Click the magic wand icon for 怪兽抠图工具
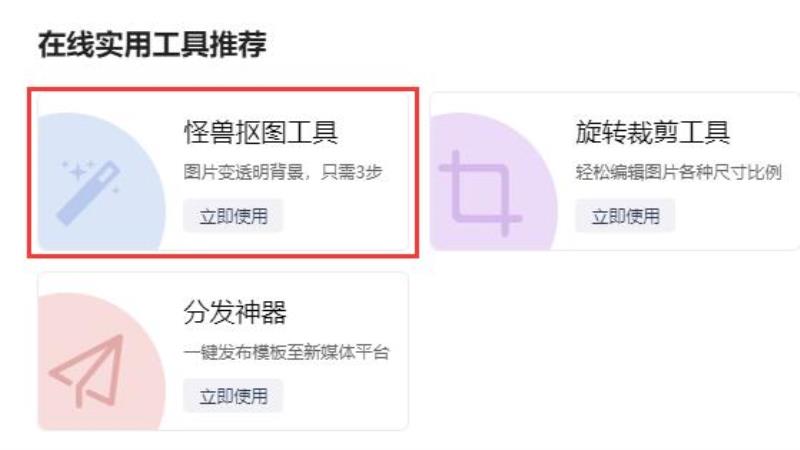 coord(88,192)
